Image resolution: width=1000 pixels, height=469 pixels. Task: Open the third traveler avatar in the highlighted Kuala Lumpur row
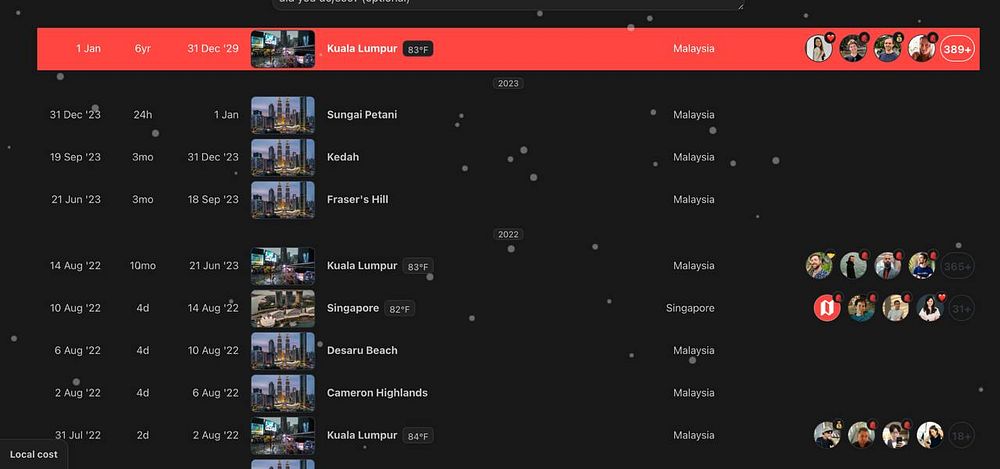click(x=888, y=48)
